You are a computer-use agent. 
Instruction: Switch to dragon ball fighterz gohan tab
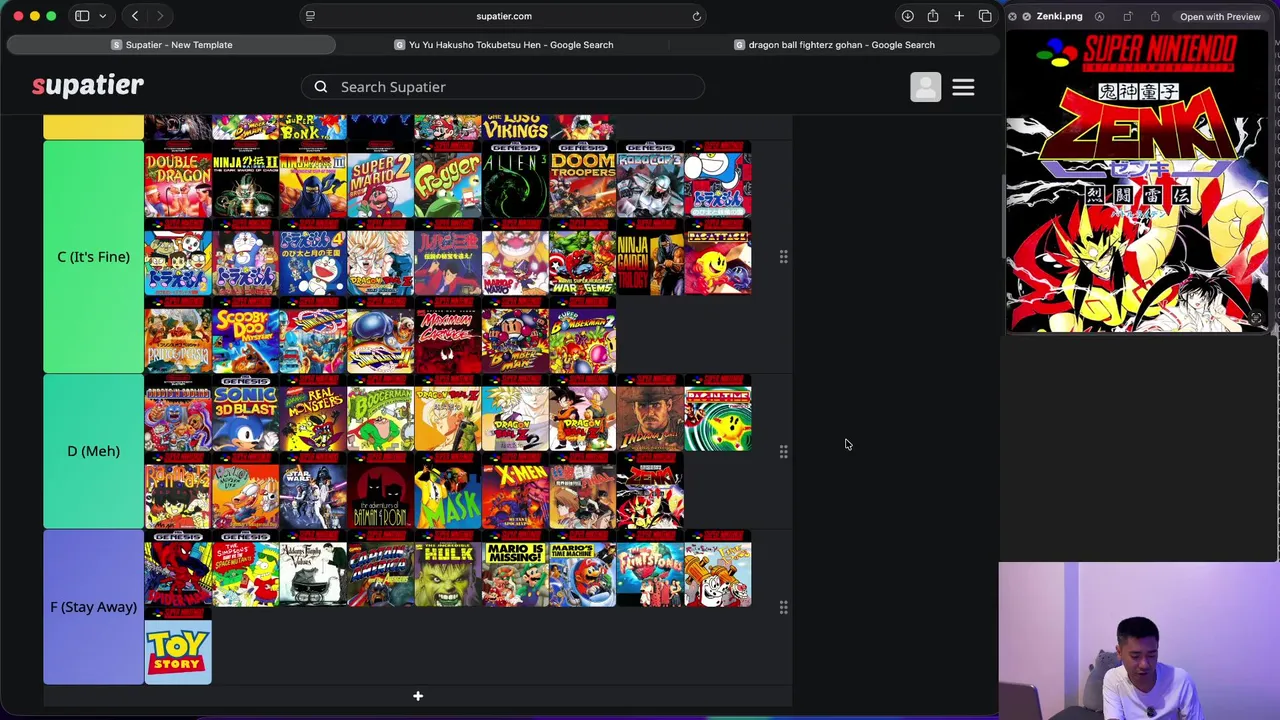[835, 45]
